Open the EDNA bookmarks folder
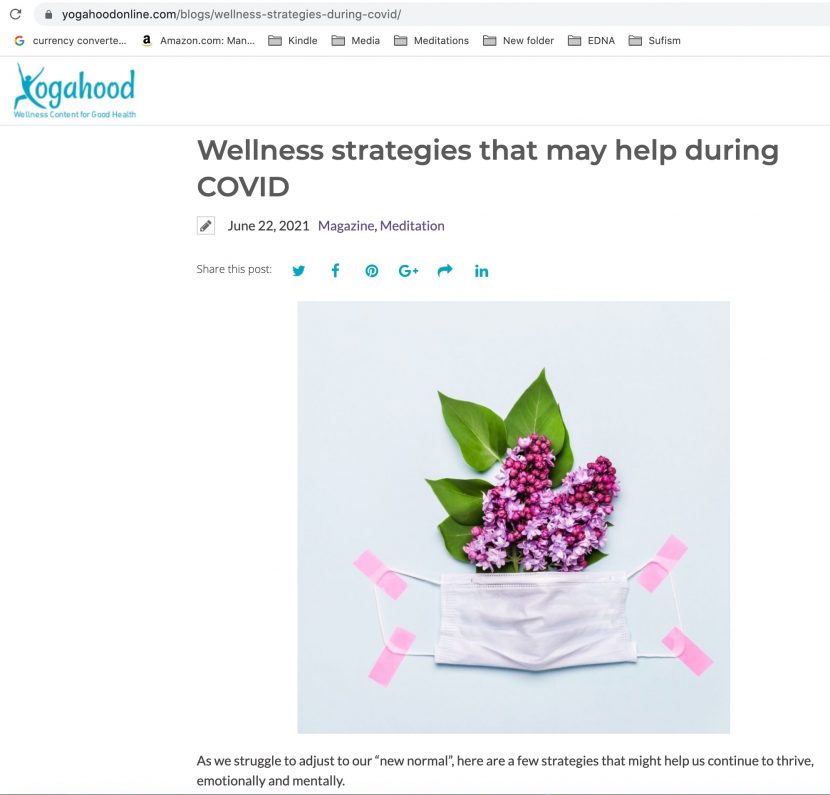Viewport: 830px width, 795px height. pos(591,41)
